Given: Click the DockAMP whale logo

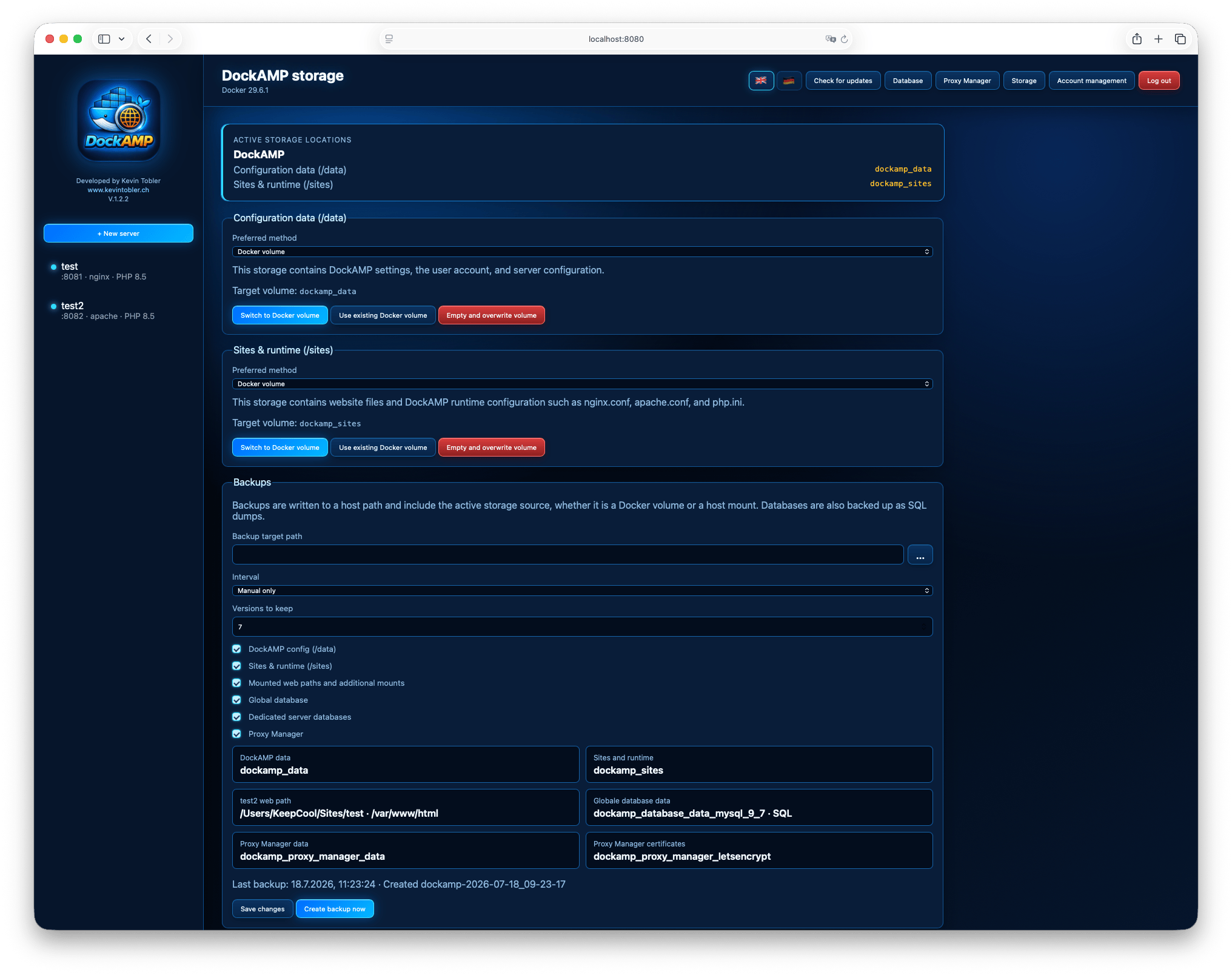Looking at the screenshot, I should coord(119,120).
